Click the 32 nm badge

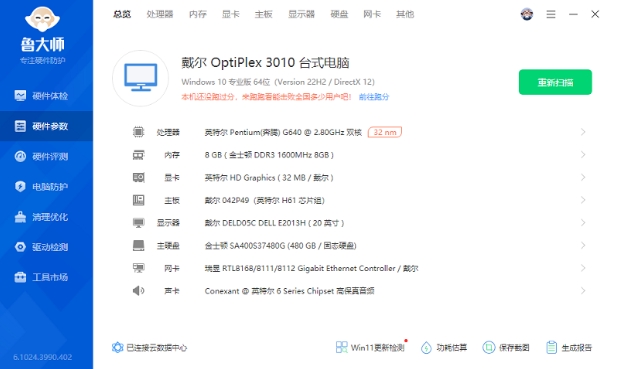(385, 132)
